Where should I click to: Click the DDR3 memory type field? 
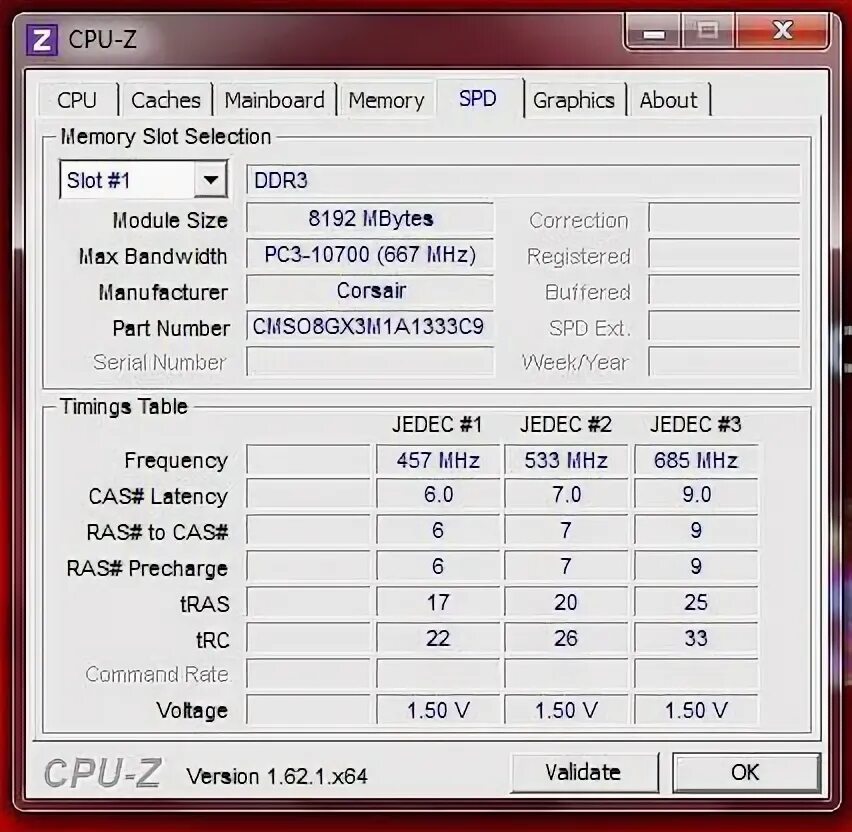coord(523,180)
